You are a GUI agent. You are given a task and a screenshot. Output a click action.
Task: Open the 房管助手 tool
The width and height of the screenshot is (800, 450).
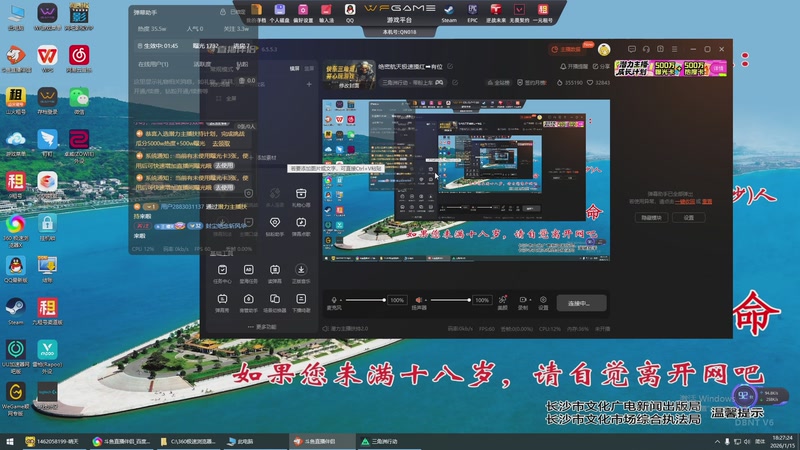[248, 303]
